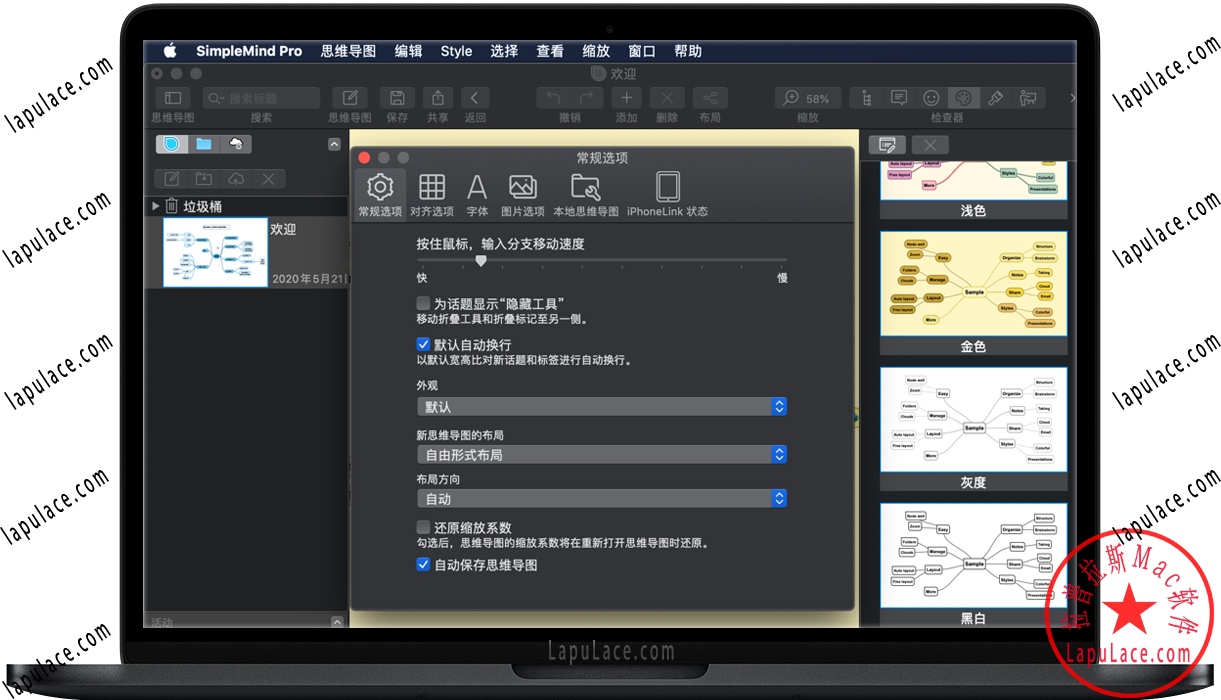Image resolution: width=1221 pixels, height=700 pixels.
Task: Click the 撤销 undo button
Action: (x=551, y=97)
